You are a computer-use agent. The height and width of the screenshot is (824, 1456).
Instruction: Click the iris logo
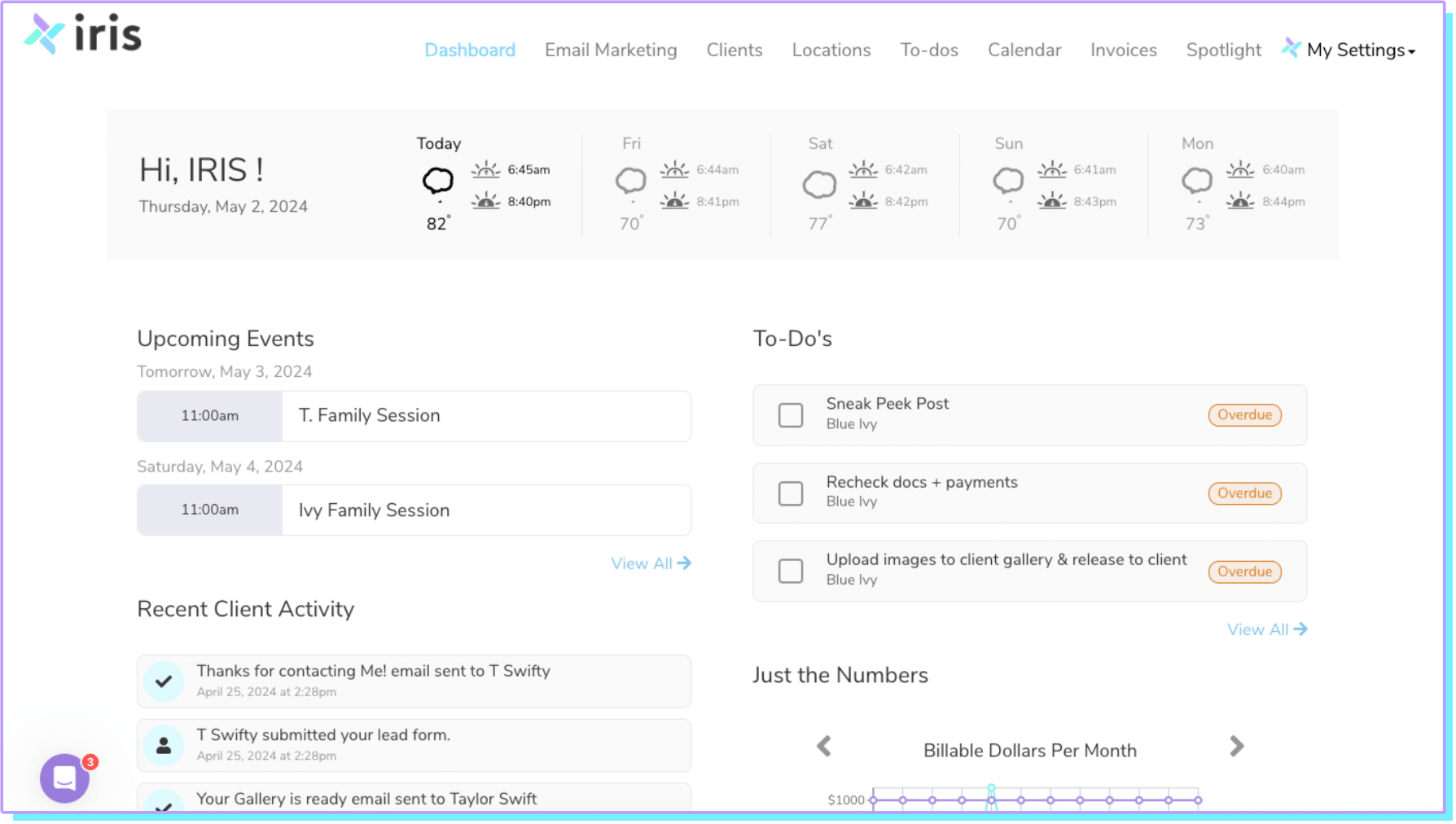[81, 34]
